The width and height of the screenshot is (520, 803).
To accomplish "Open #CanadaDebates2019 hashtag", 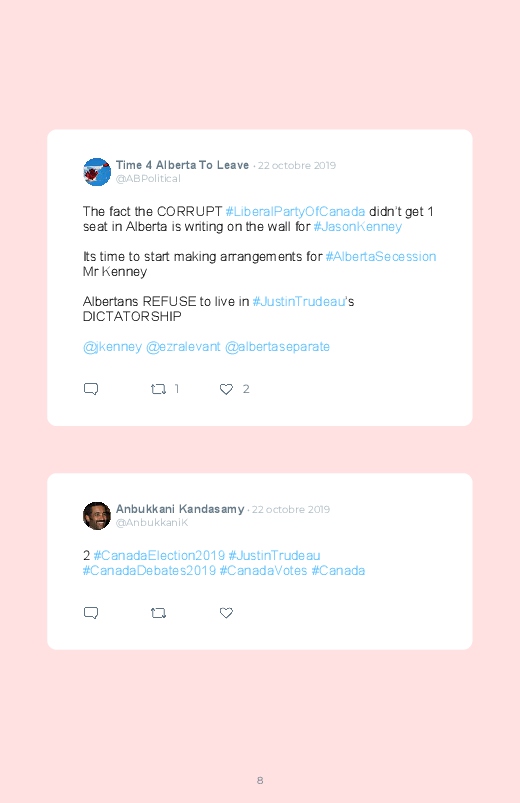I will point(149,570).
